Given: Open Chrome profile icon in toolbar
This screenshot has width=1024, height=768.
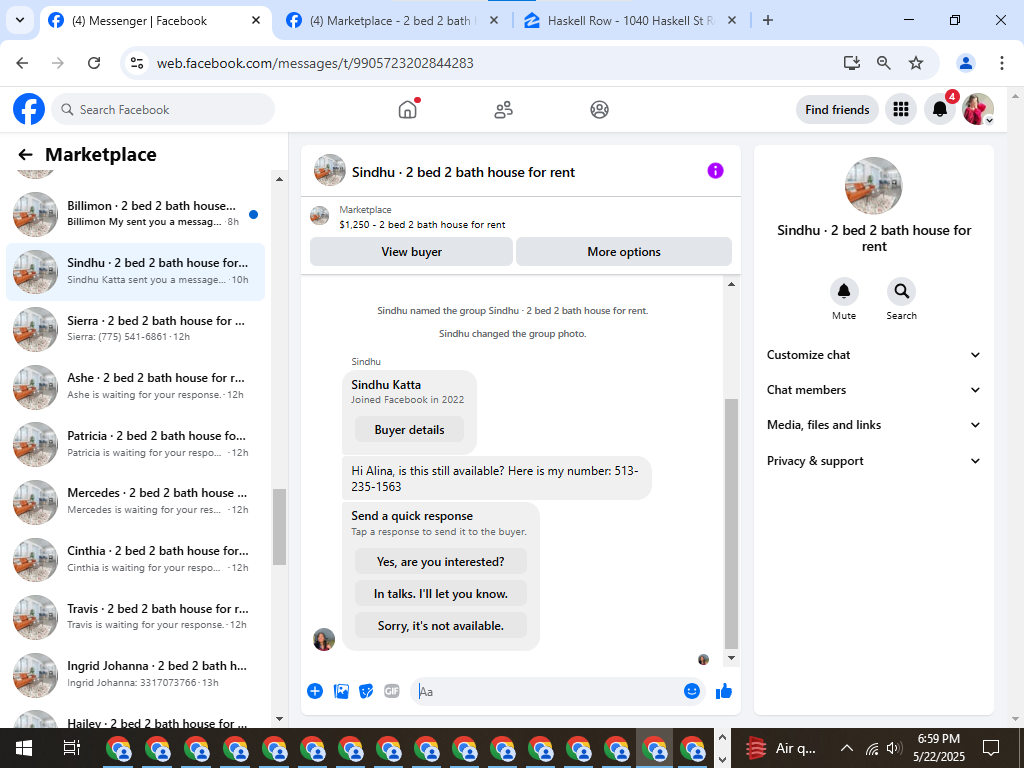Looking at the screenshot, I should [x=966, y=63].
